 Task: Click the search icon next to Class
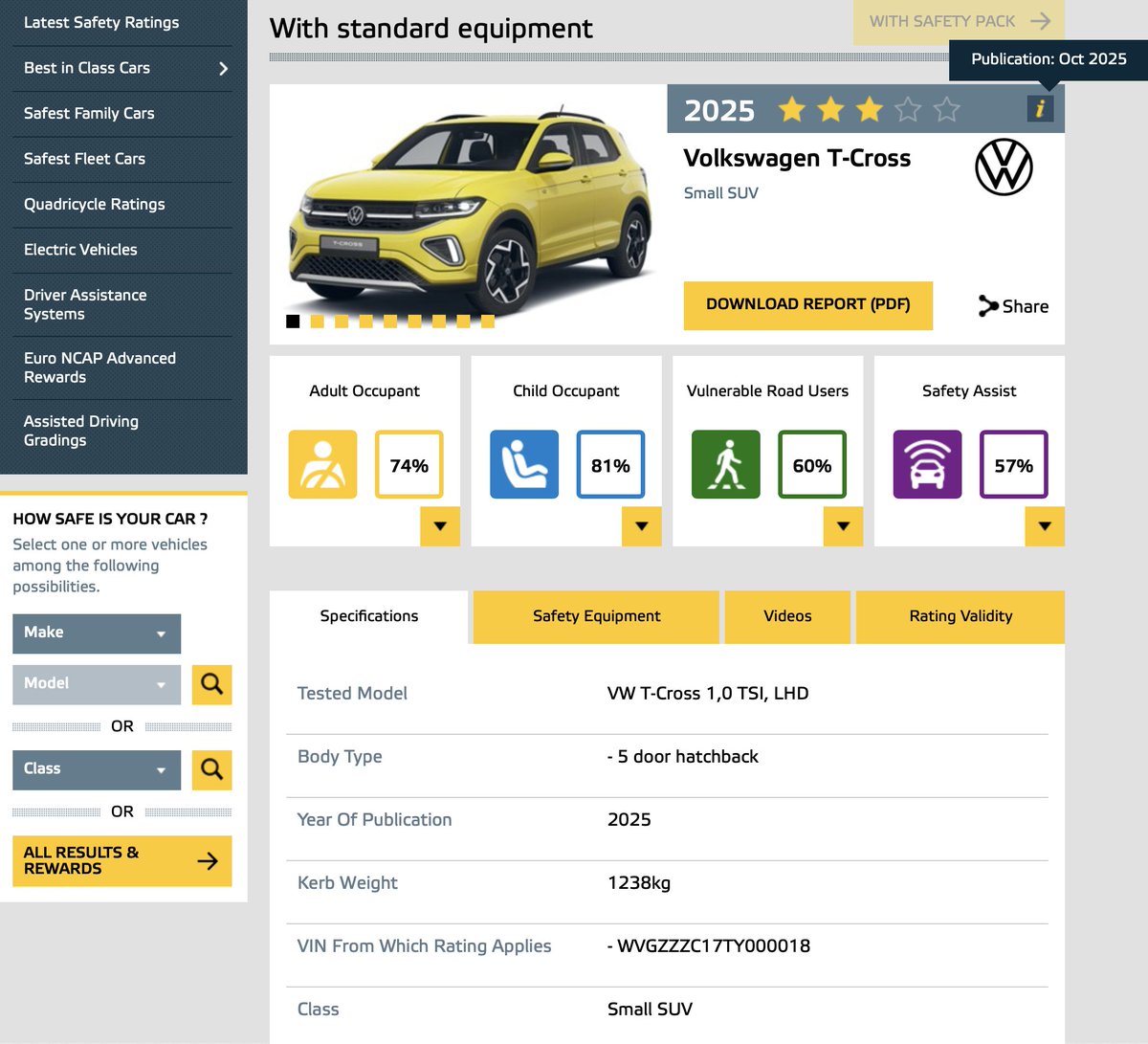pyautogui.click(x=211, y=769)
